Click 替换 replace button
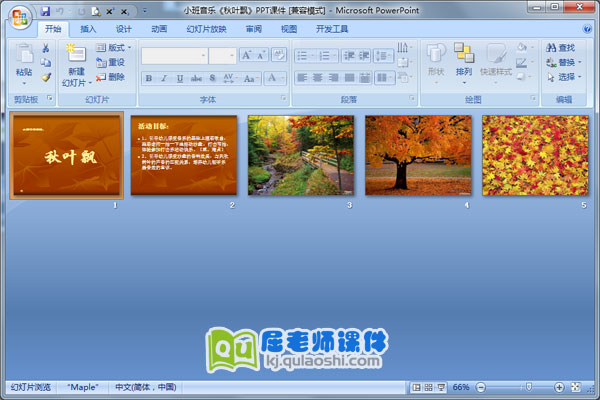This screenshot has height=400, width=600. pos(563,62)
